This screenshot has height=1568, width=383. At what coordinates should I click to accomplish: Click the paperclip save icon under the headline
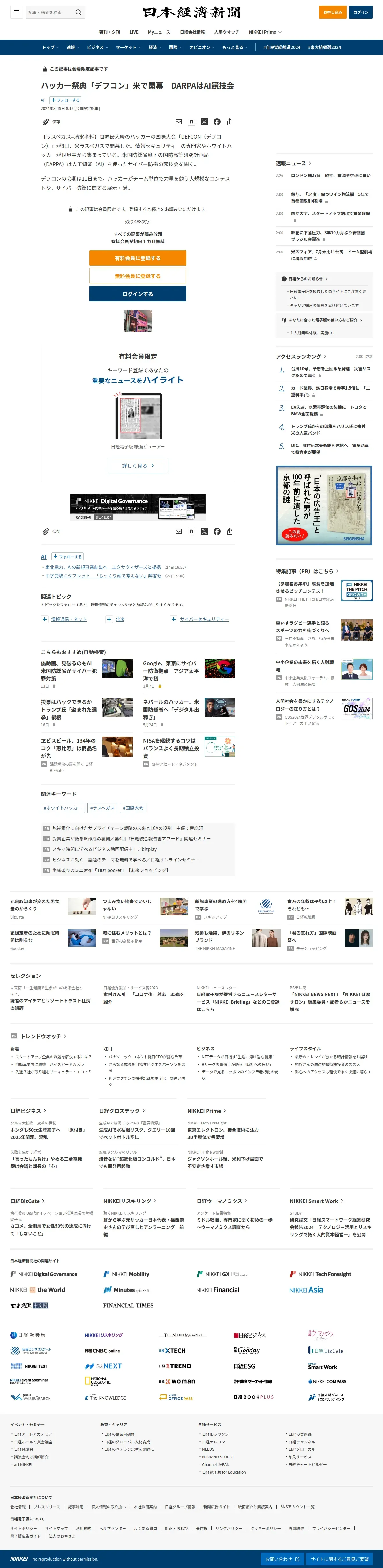click(46, 122)
